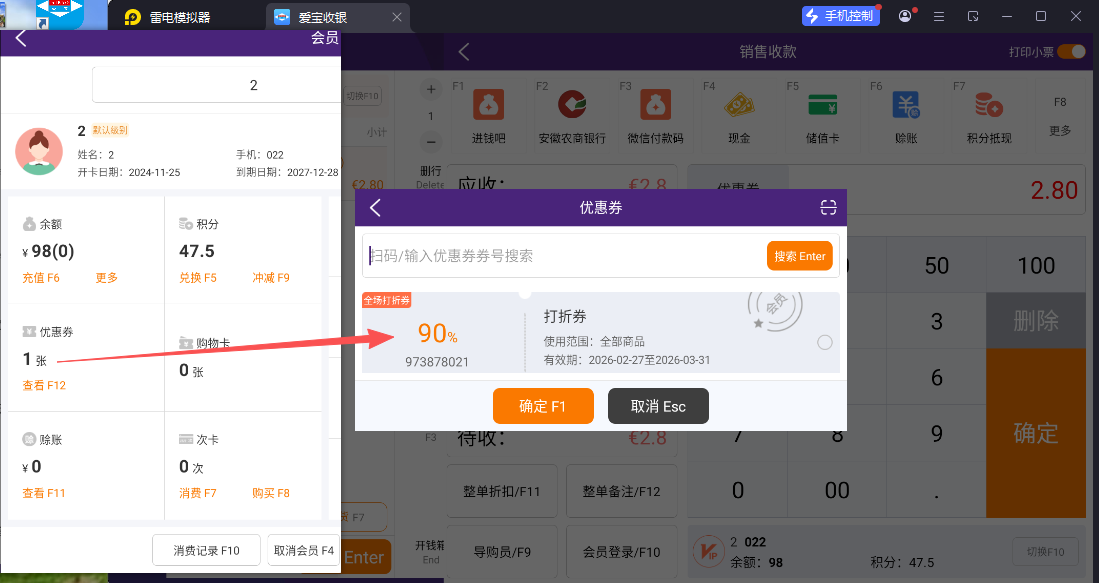Click 查看 F12 coupon link

[44, 385]
